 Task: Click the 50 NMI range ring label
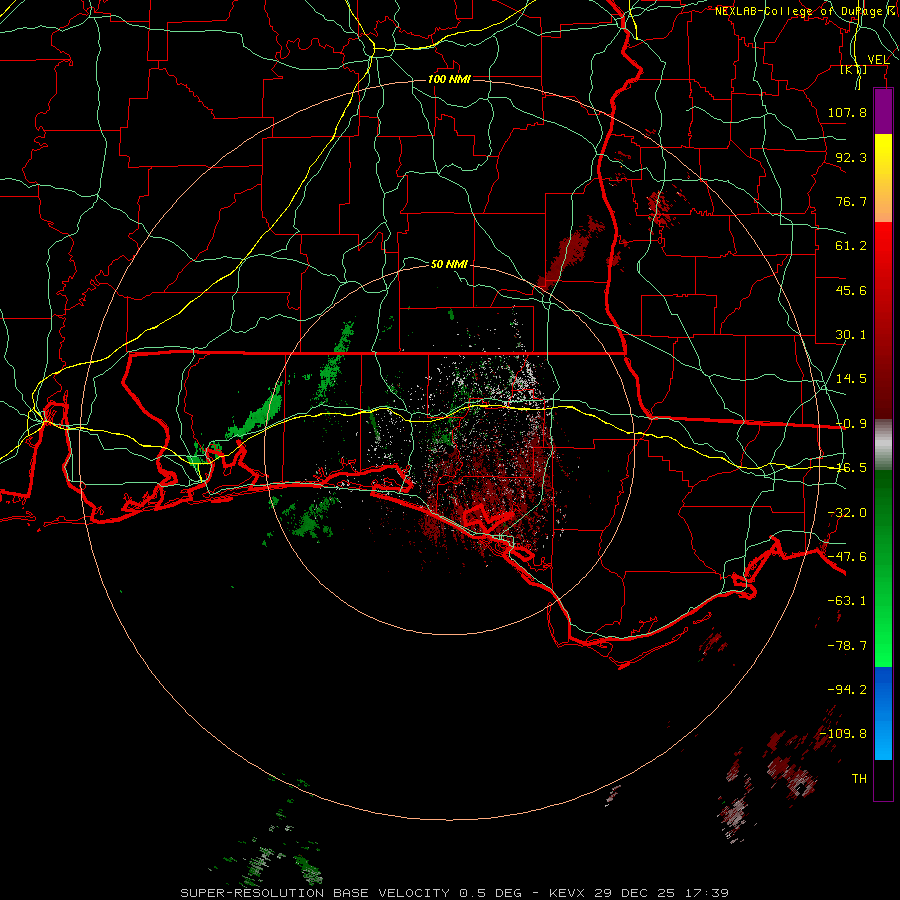(x=449, y=264)
